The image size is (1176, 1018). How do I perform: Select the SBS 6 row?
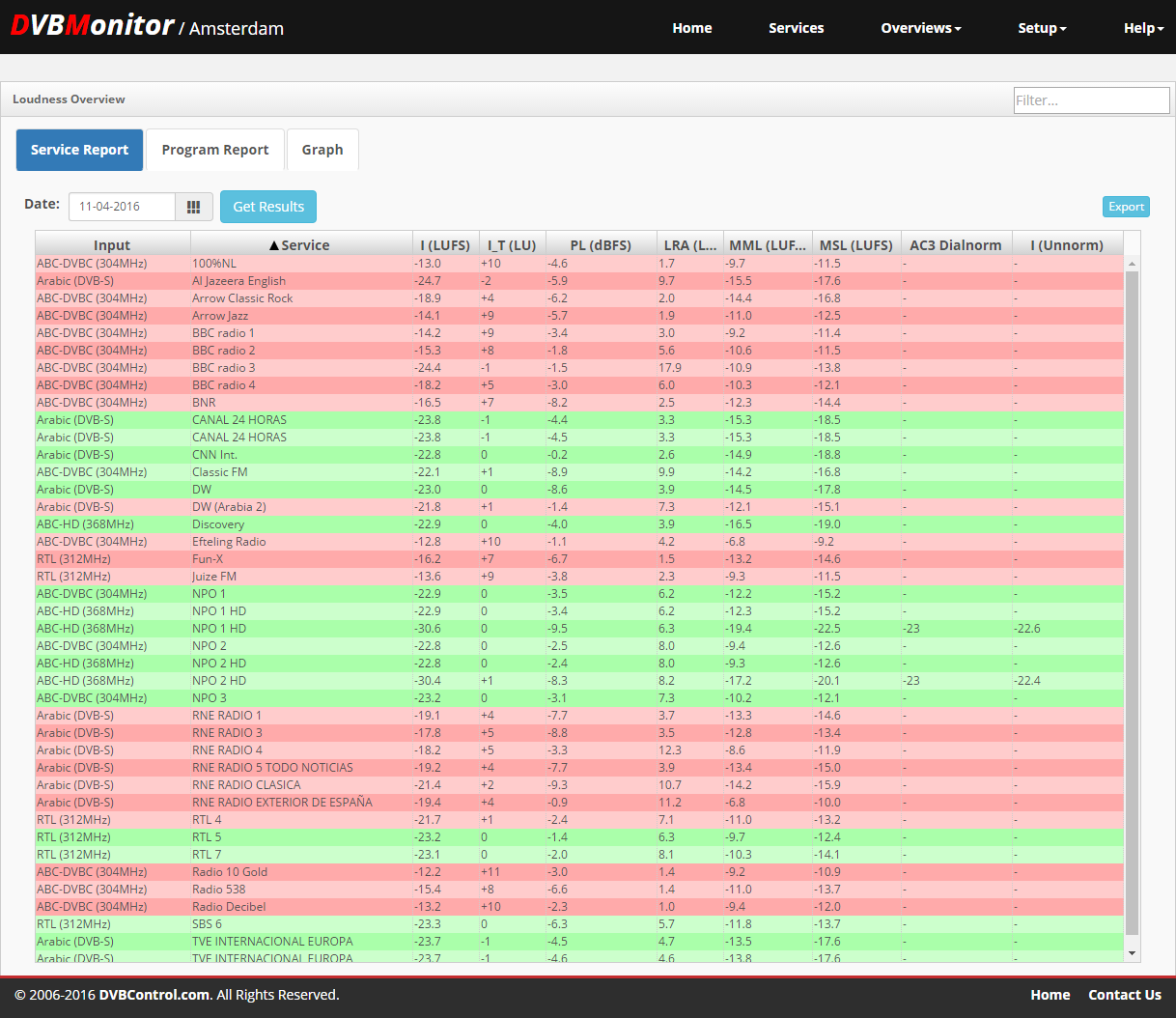pos(579,924)
